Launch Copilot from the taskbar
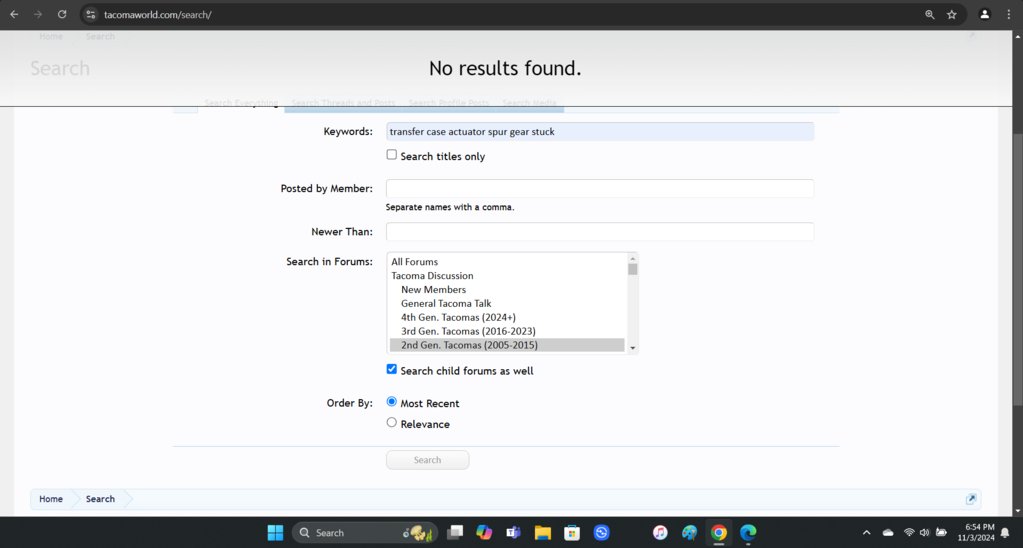Image resolution: width=1023 pixels, height=548 pixels. point(484,532)
